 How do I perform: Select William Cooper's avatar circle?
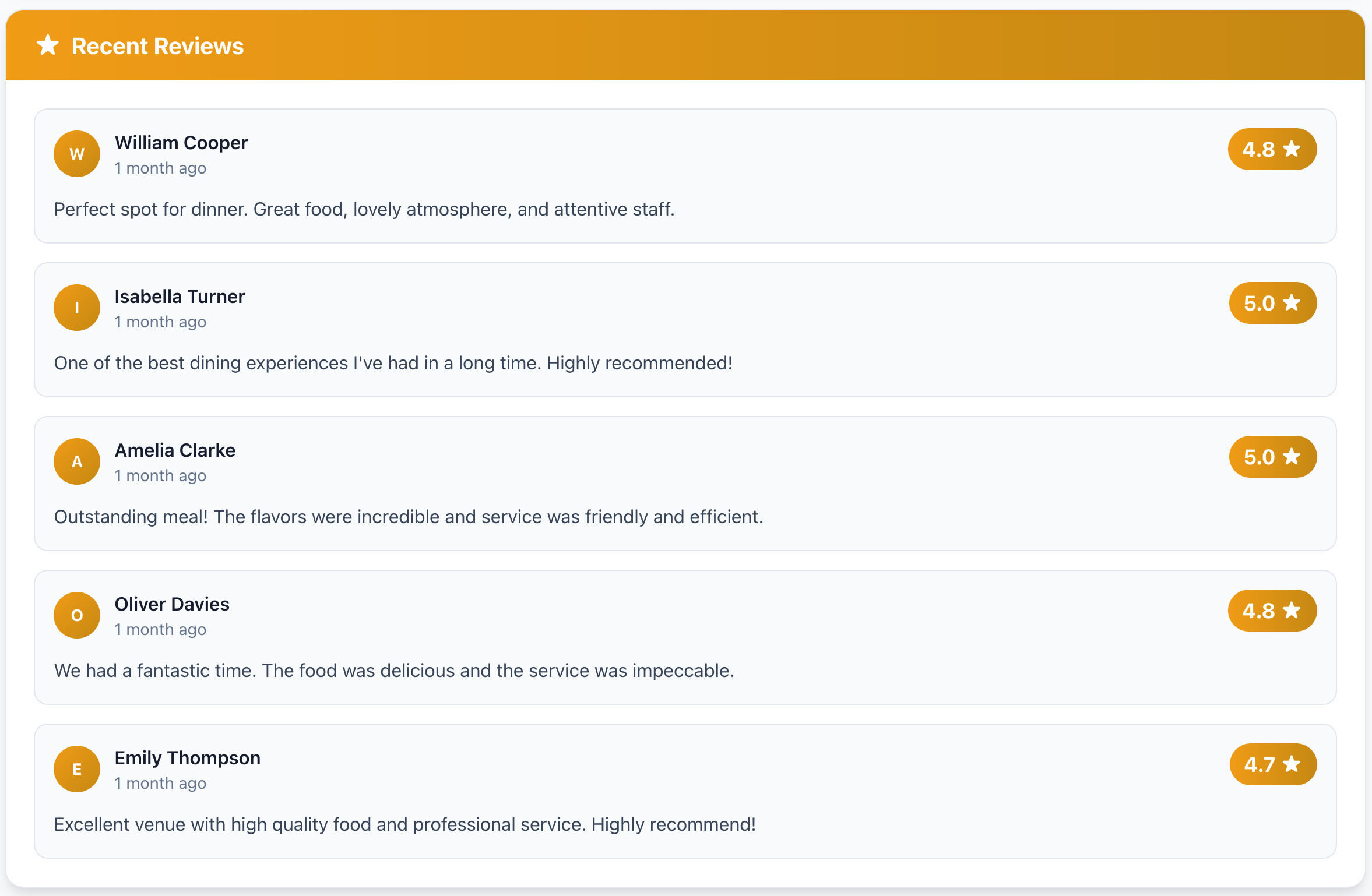tap(76, 153)
